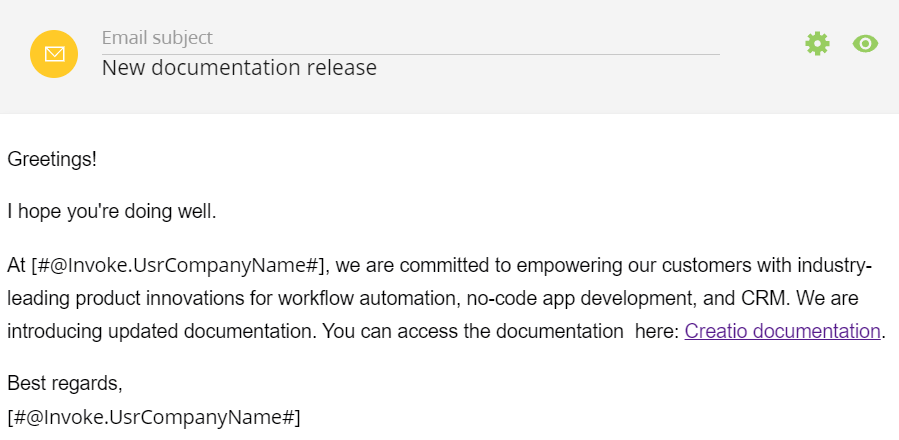Open the Creatio documentation link

click(782, 331)
